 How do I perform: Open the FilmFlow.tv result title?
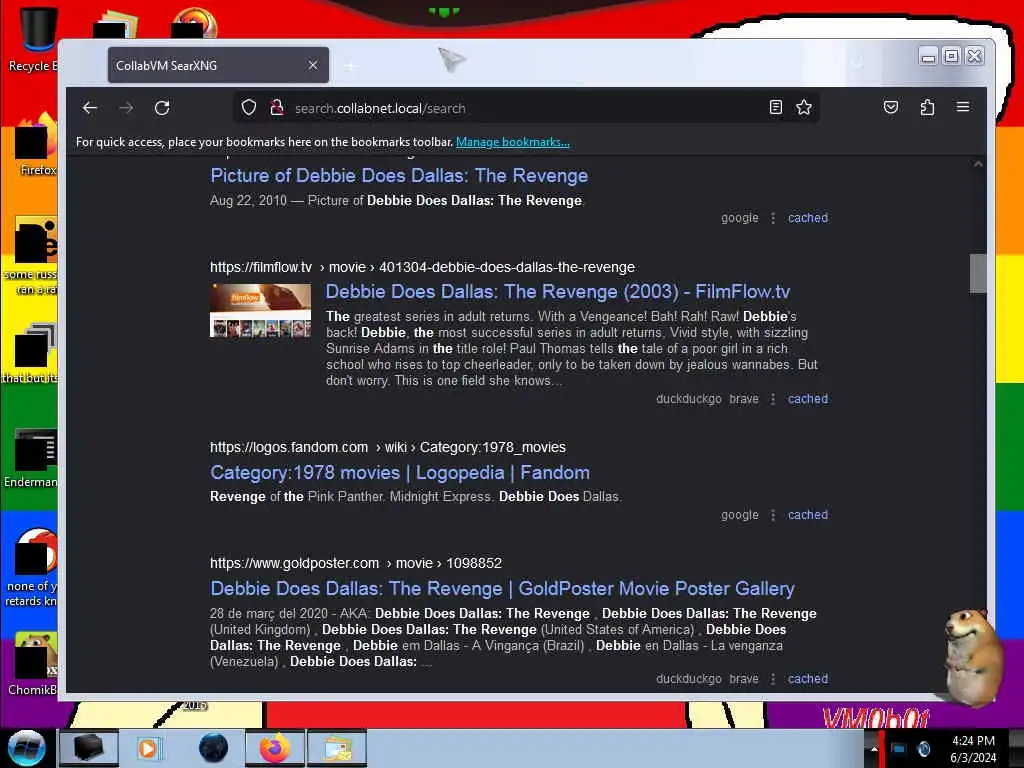(558, 291)
